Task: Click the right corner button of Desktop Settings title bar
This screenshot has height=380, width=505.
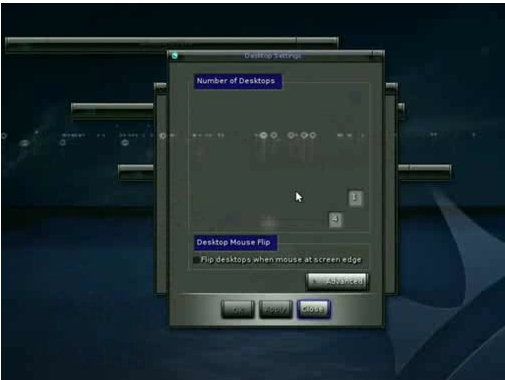Action: pyautogui.click(x=377, y=56)
